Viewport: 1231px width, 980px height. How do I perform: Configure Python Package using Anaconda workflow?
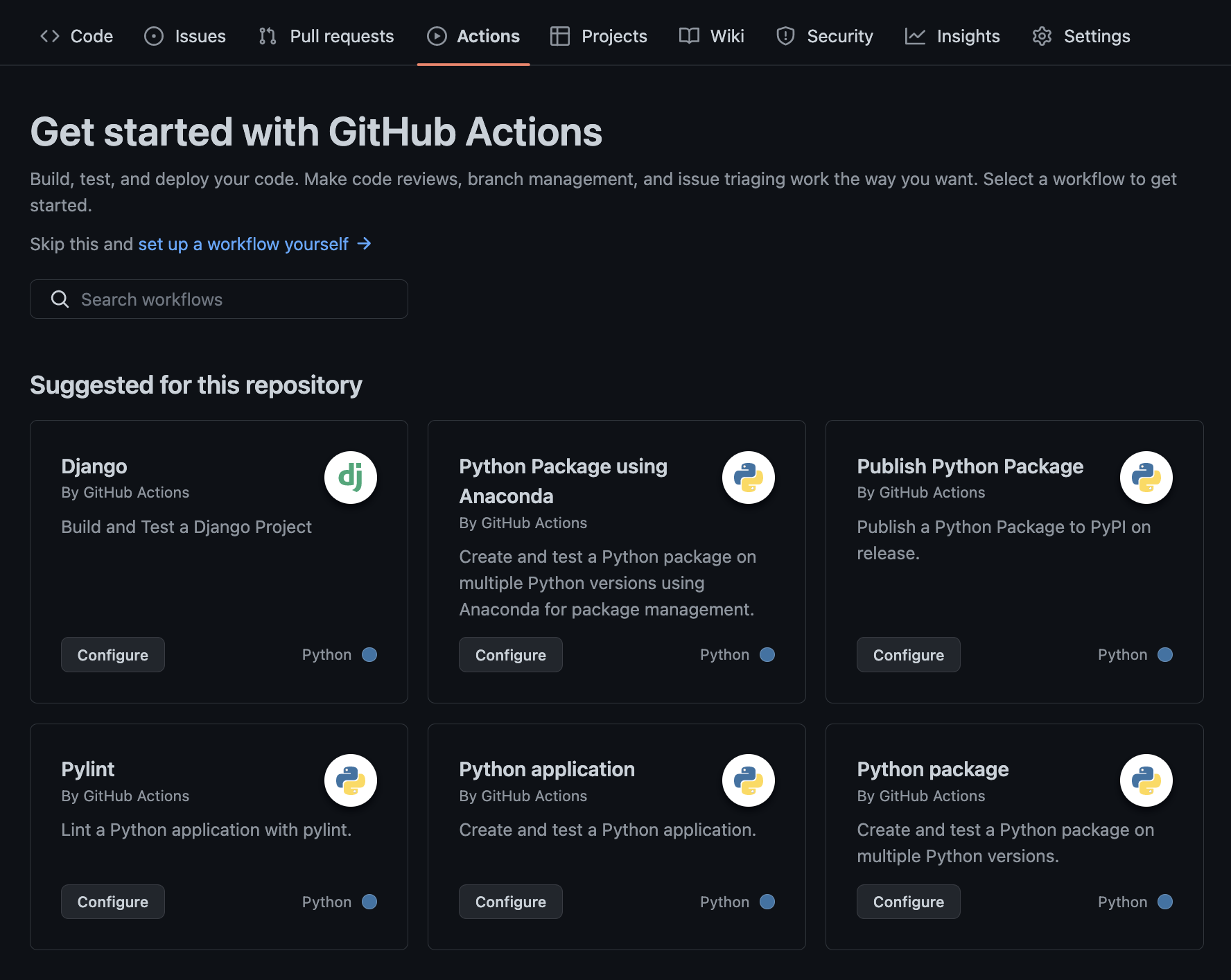coord(511,655)
